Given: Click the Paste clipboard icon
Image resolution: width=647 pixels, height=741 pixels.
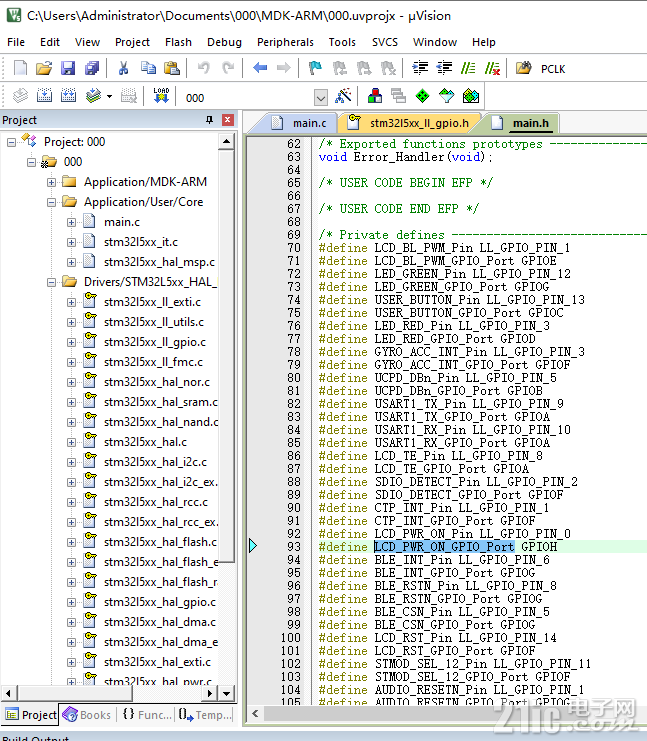Looking at the screenshot, I should click(x=172, y=69).
